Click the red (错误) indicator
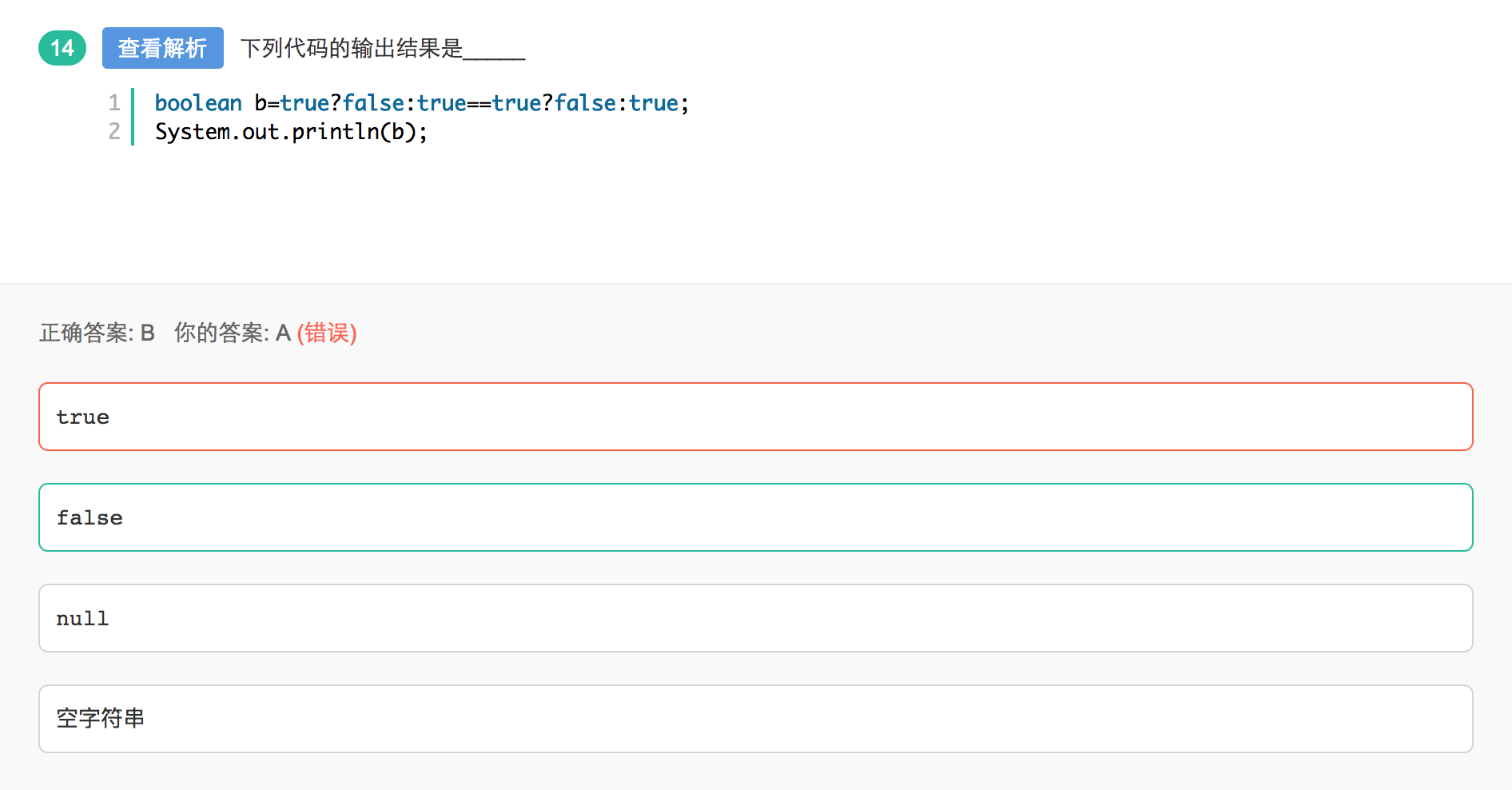Image resolution: width=1512 pixels, height=790 pixels. tap(327, 333)
